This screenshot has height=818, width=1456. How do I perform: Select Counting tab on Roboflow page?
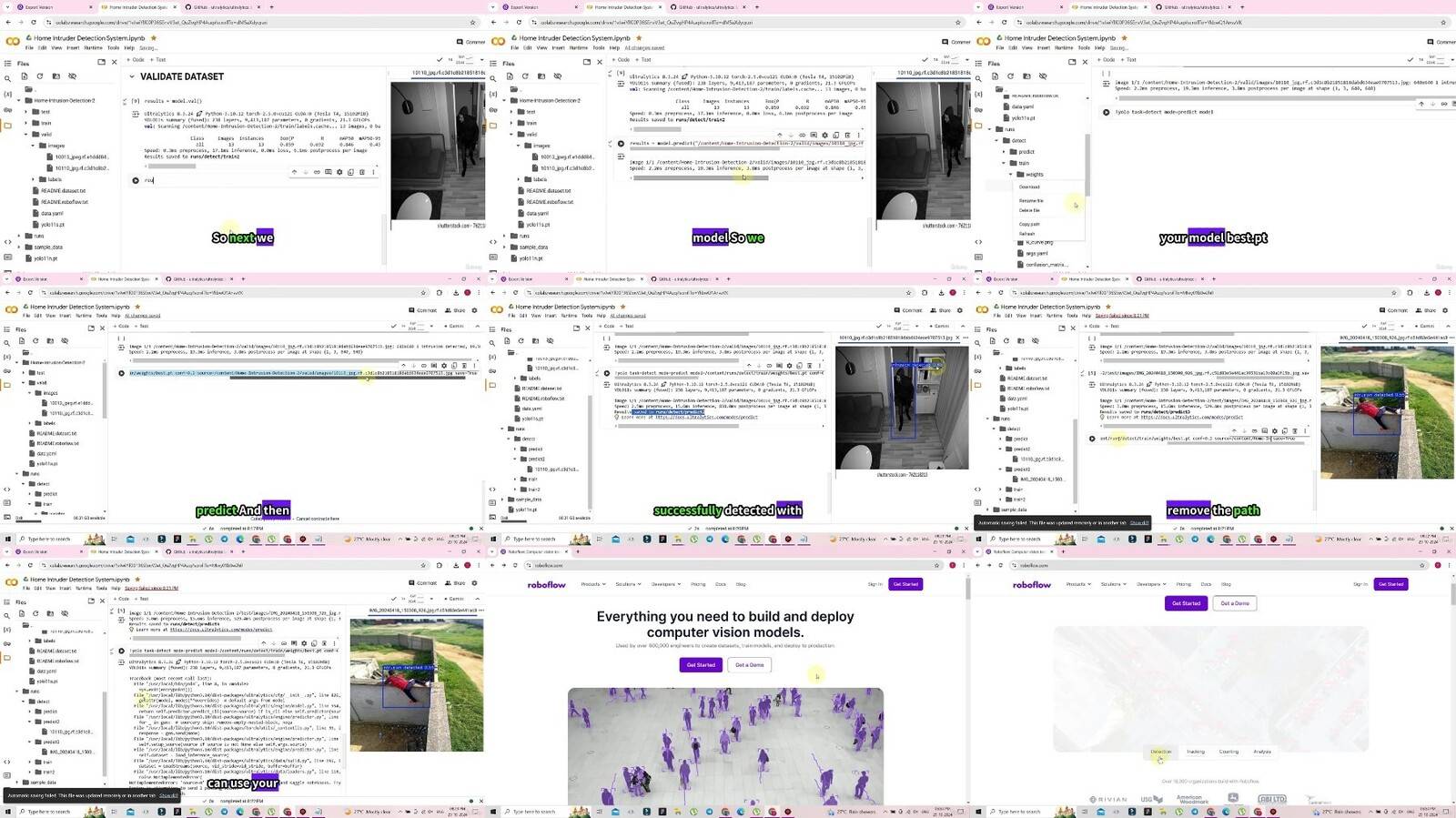(1228, 752)
